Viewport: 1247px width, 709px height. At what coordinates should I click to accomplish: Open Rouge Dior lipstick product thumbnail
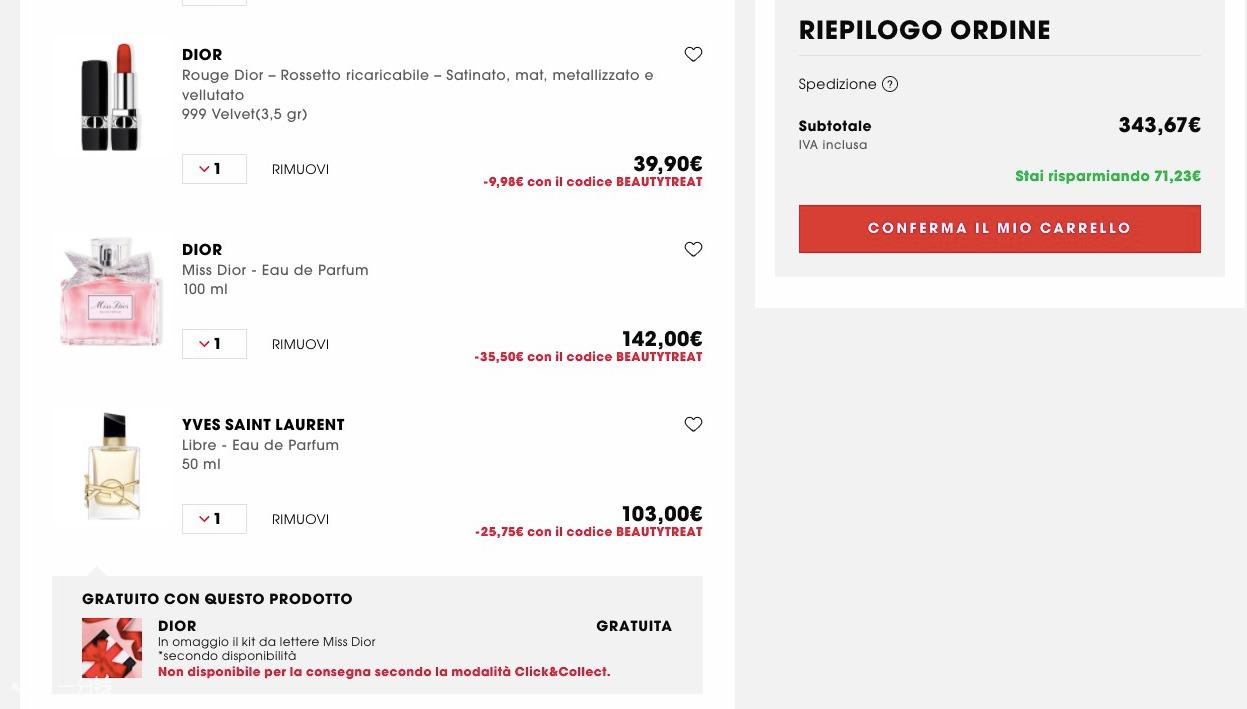(x=110, y=98)
